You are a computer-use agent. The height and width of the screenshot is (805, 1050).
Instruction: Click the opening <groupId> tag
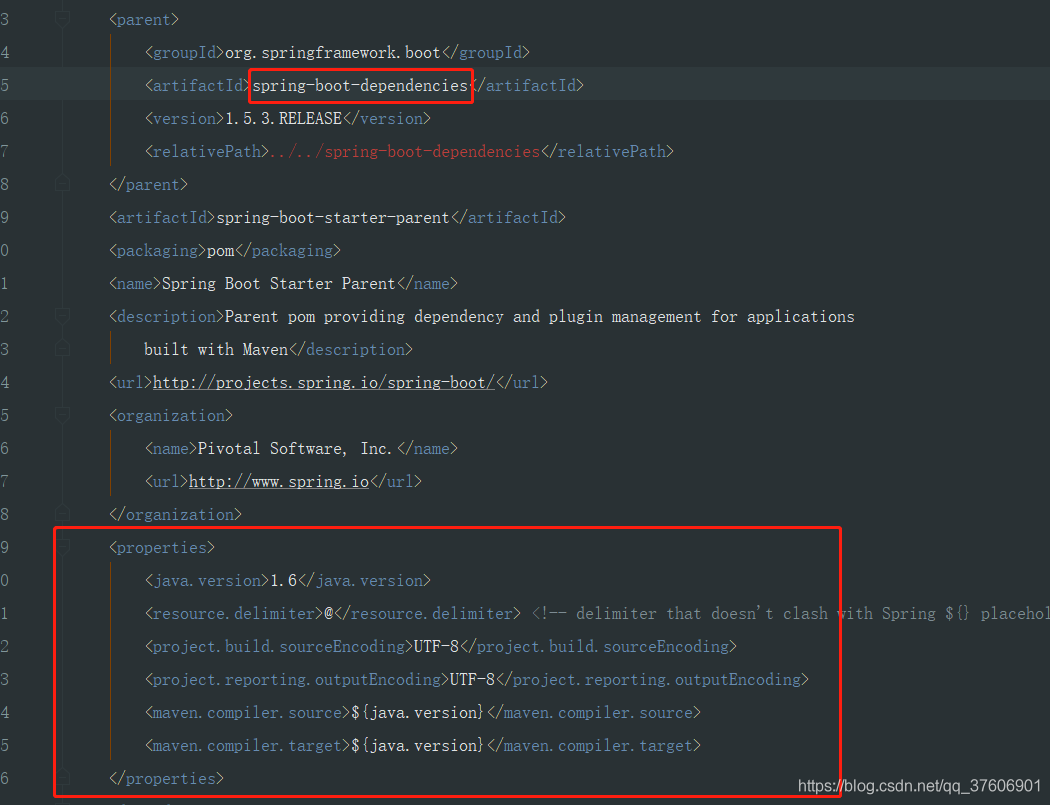184,52
